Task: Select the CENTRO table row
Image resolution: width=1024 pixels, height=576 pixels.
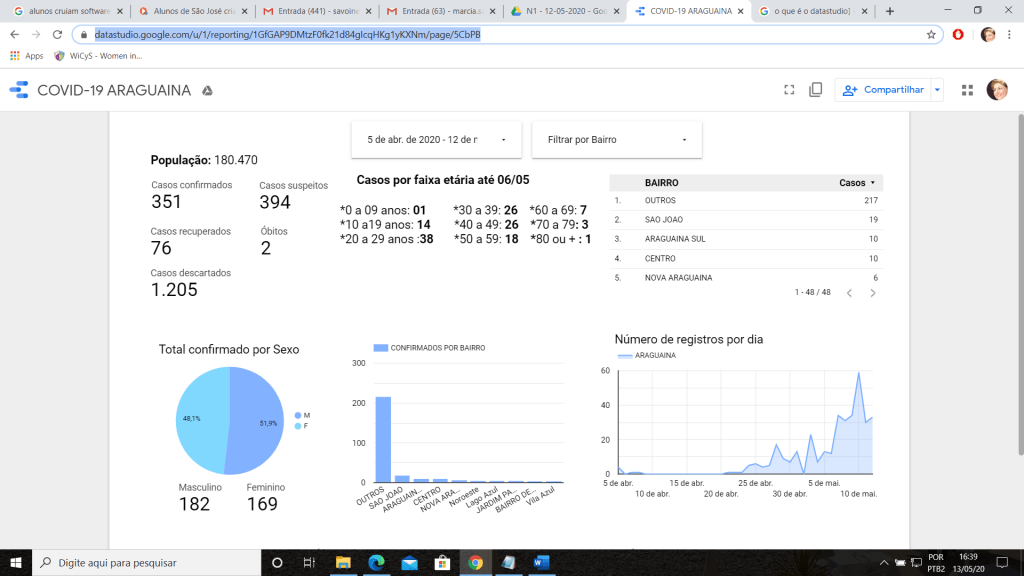Action: click(746, 259)
